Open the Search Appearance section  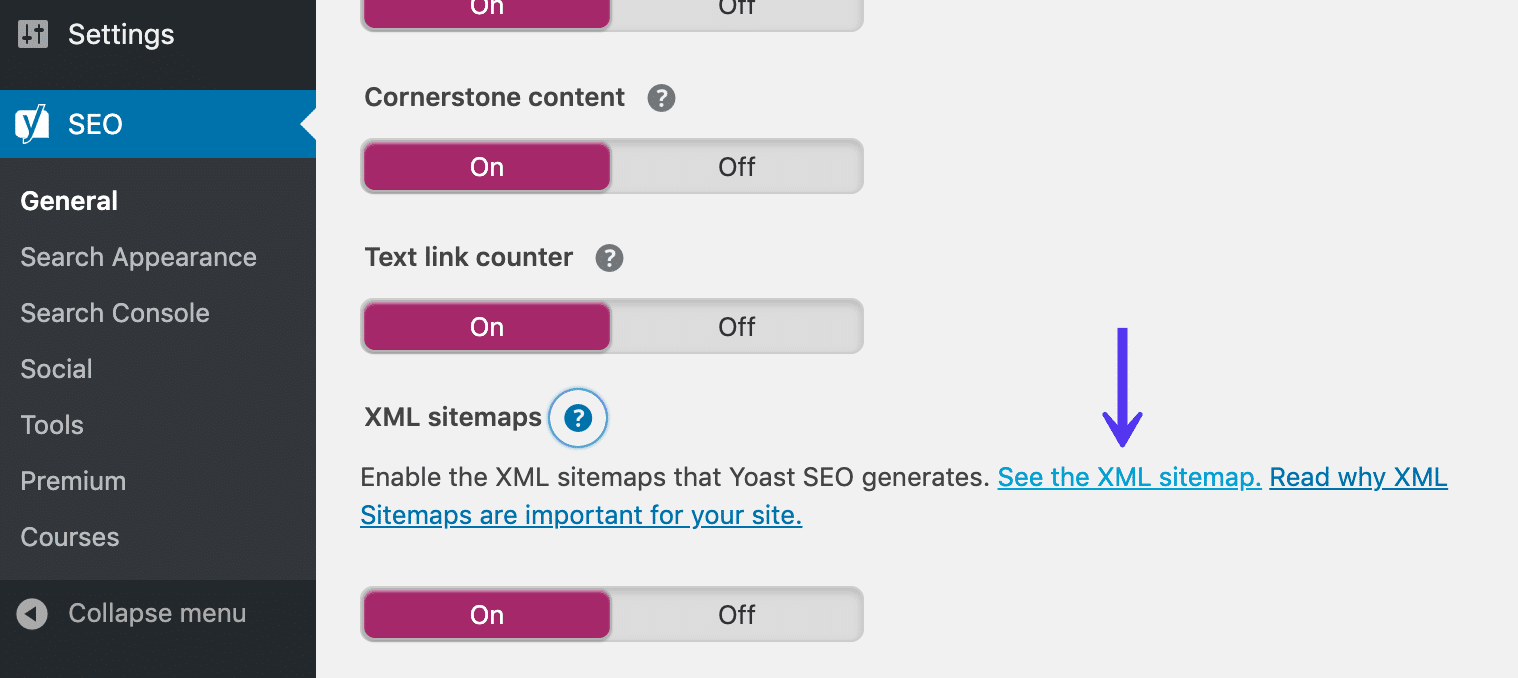[137, 257]
